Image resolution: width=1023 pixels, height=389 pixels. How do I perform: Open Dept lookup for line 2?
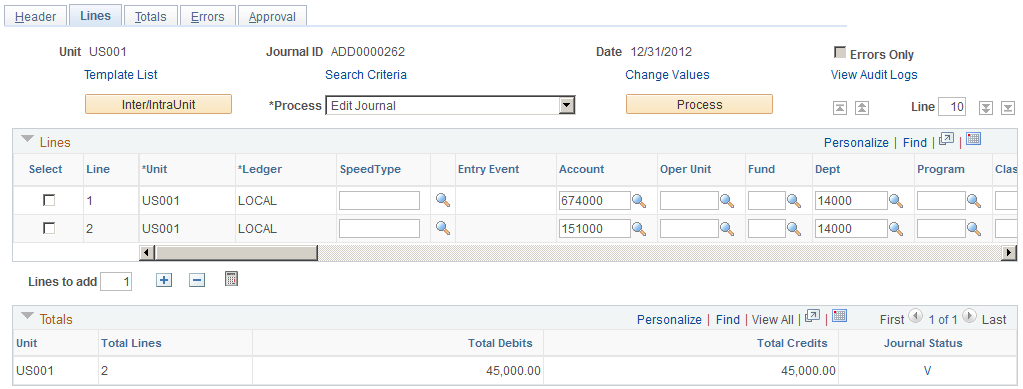(x=896, y=229)
